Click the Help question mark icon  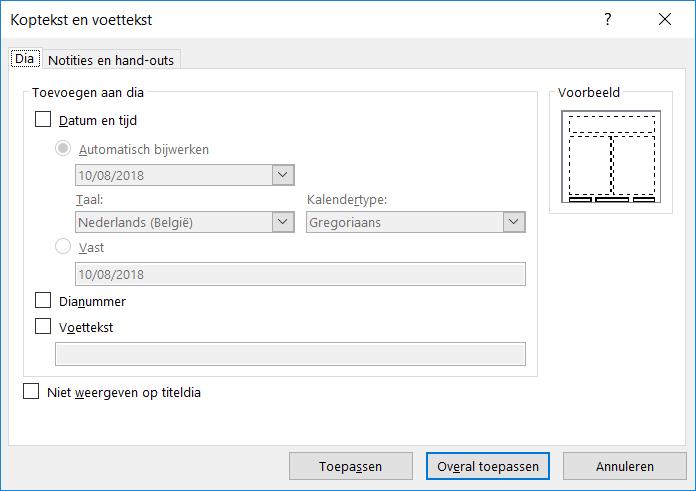point(607,20)
